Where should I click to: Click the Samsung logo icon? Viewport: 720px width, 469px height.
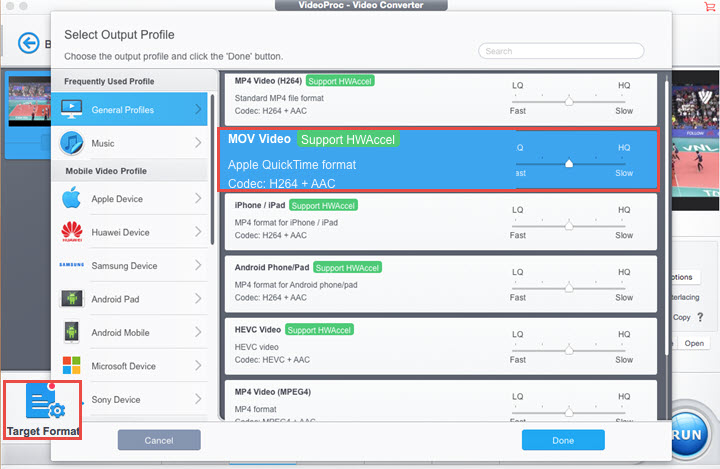[x=72, y=265]
